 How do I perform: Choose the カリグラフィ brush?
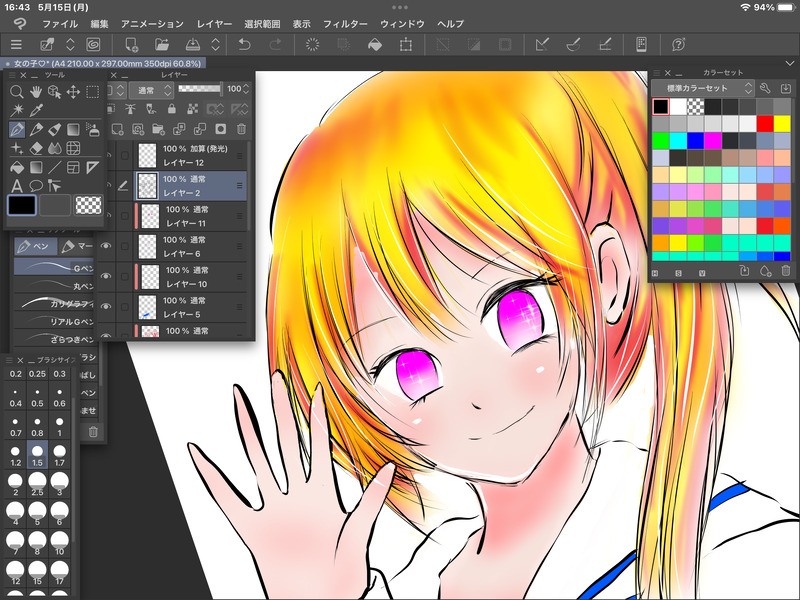54,304
